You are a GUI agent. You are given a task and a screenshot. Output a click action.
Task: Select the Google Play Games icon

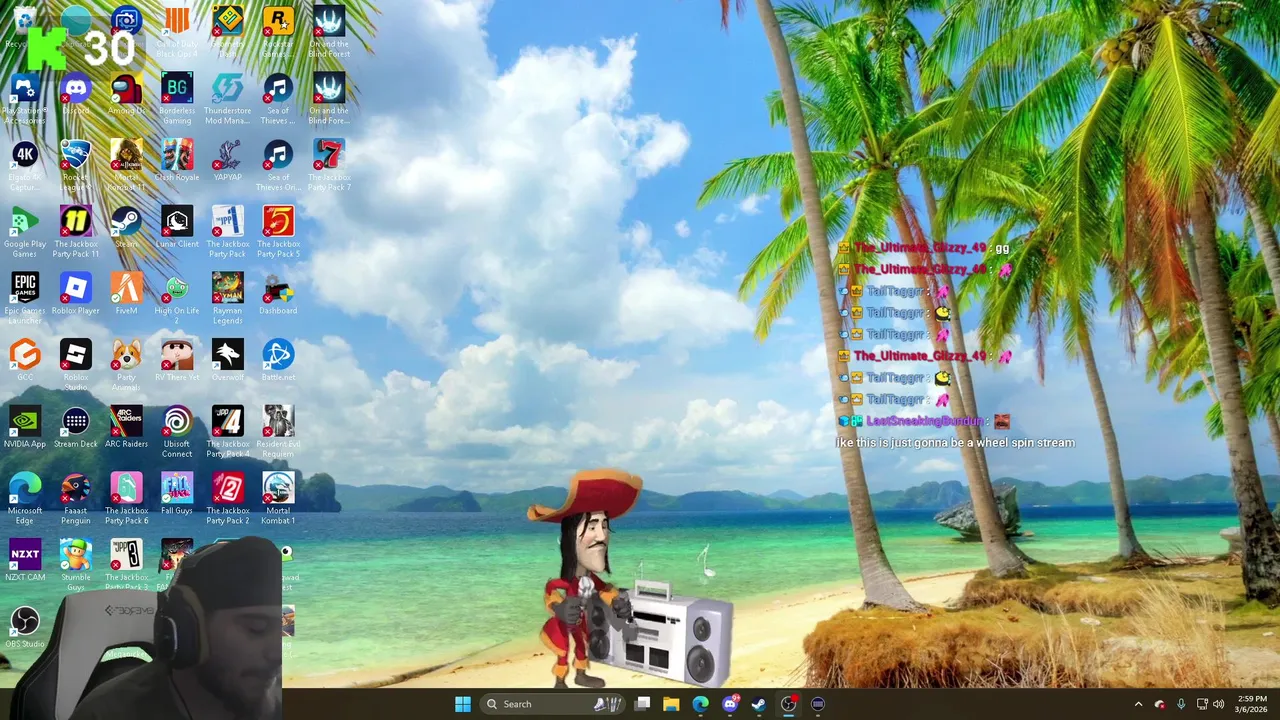tap(25, 232)
